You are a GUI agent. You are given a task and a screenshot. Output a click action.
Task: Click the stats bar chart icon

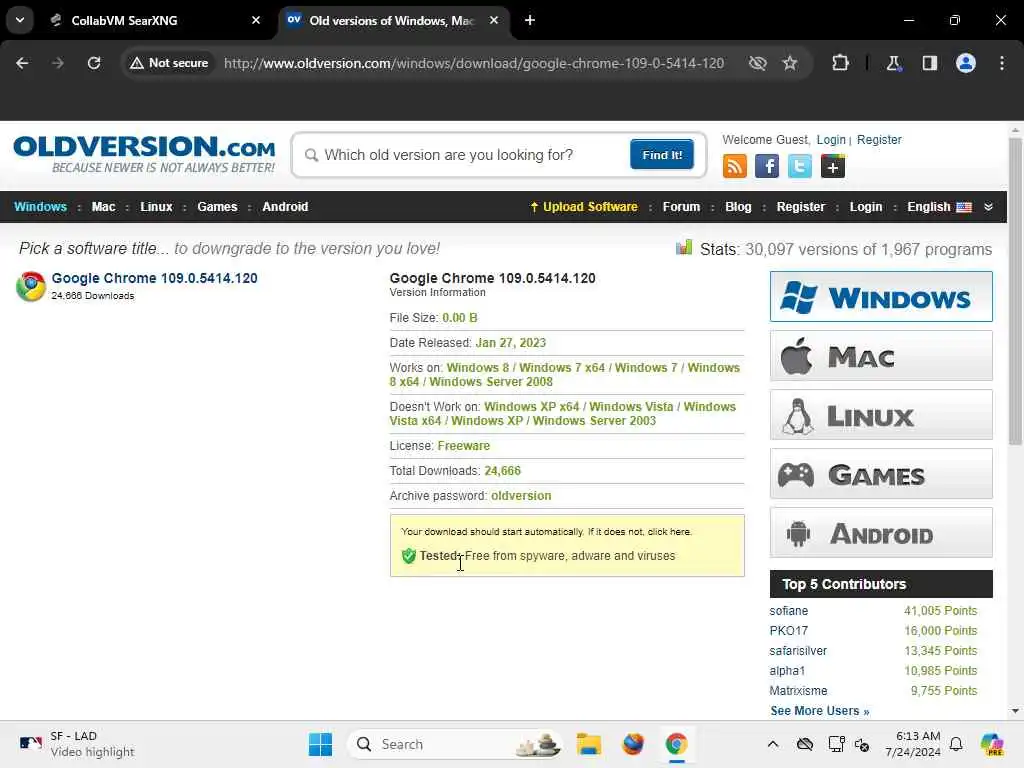pyautogui.click(x=684, y=248)
